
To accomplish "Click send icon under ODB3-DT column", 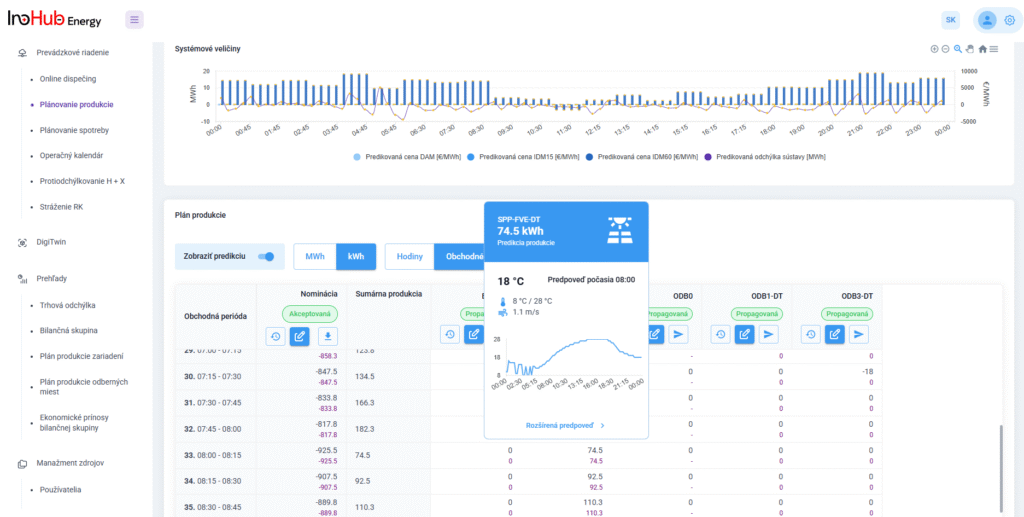I will 859,334.
